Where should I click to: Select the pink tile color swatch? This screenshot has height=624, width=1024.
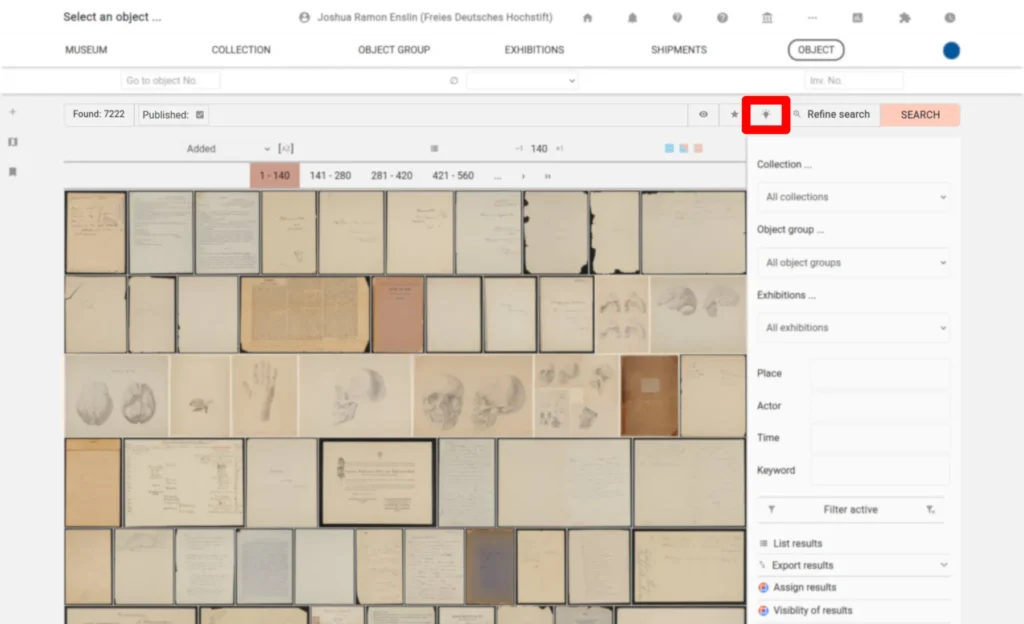pyautogui.click(x=698, y=149)
